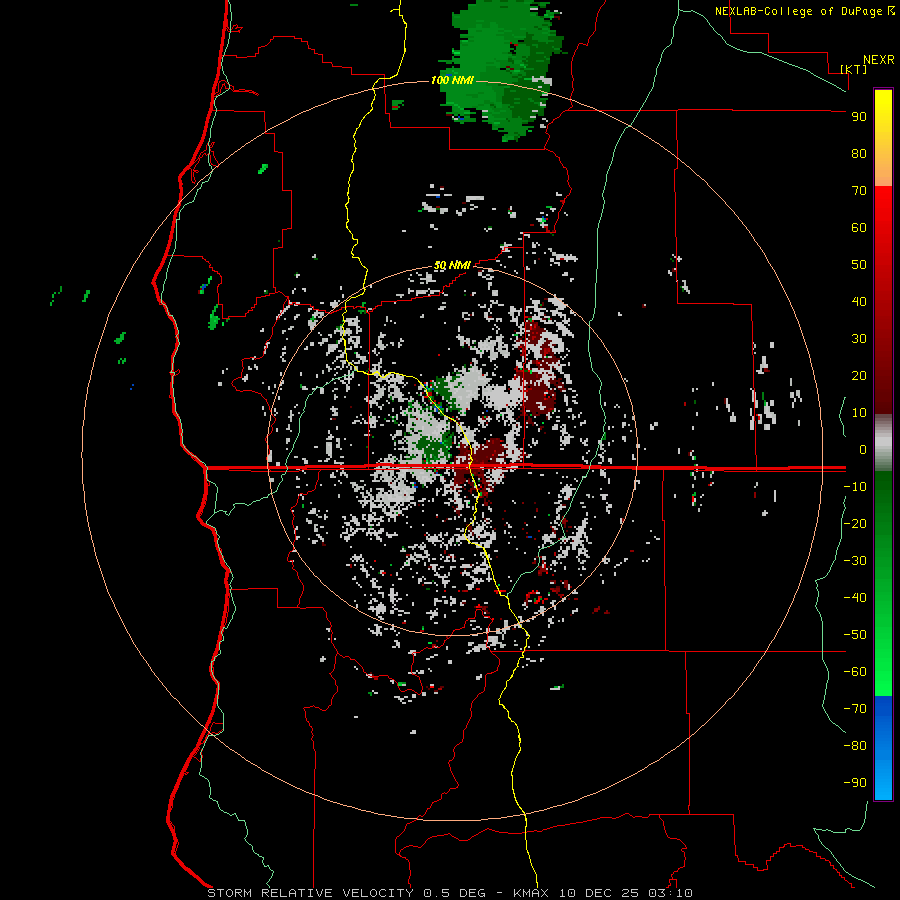Click the large green echo beyond 100 NMI ring
The image size is (900, 900).
tap(502, 69)
